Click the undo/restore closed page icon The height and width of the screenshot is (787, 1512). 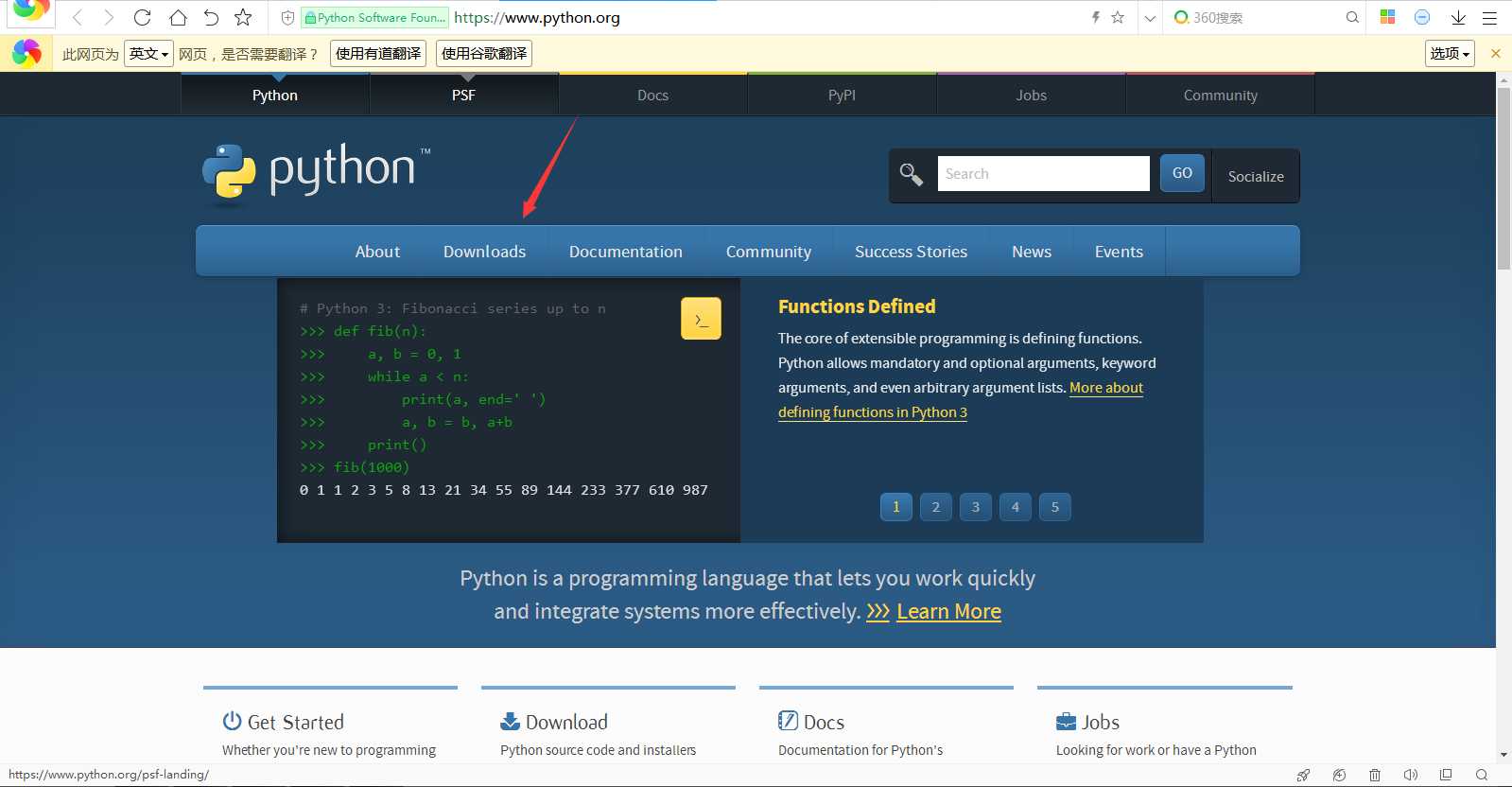click(x=211, y=17)
